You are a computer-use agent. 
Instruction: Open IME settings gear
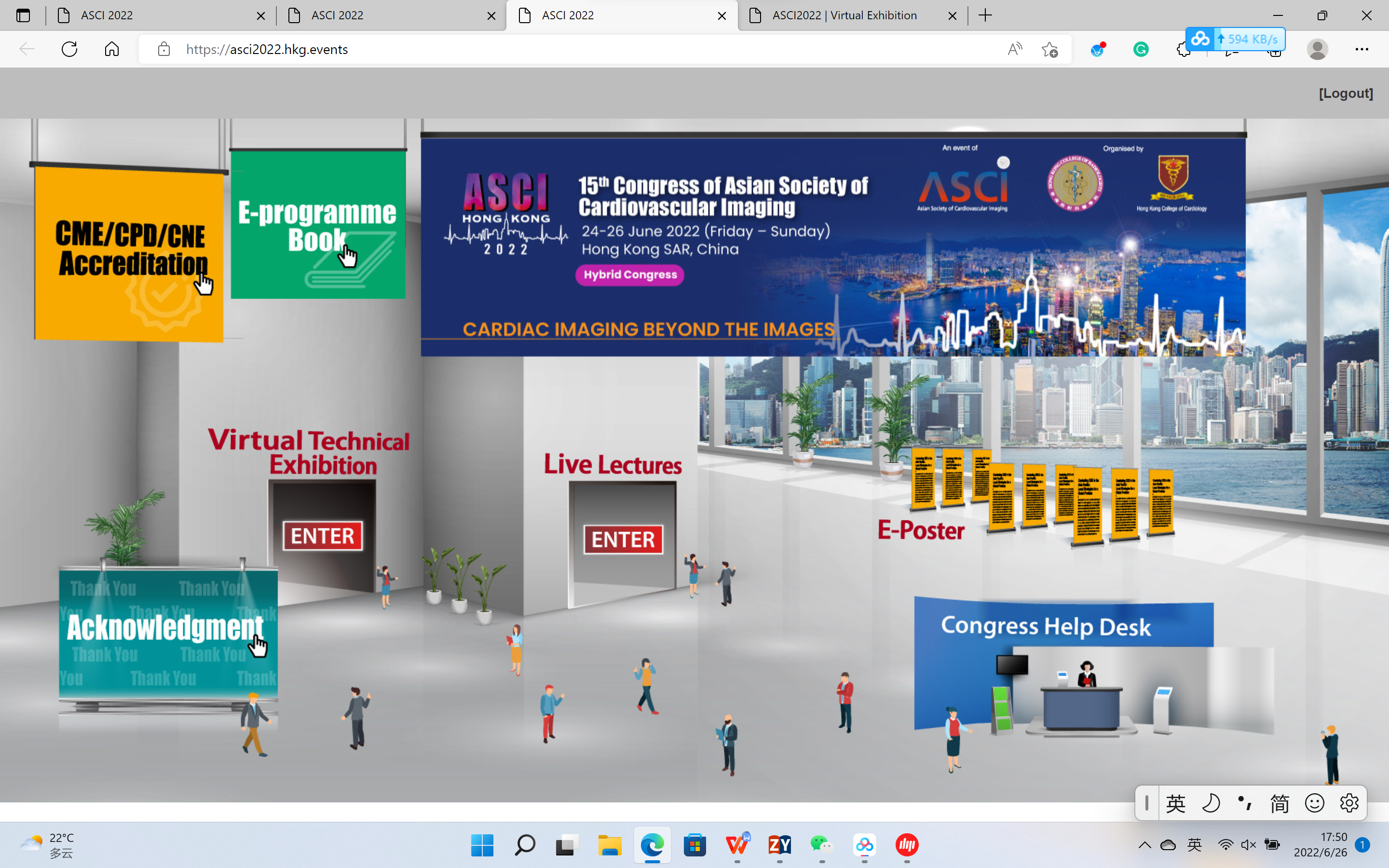[x=1349, y=802]
